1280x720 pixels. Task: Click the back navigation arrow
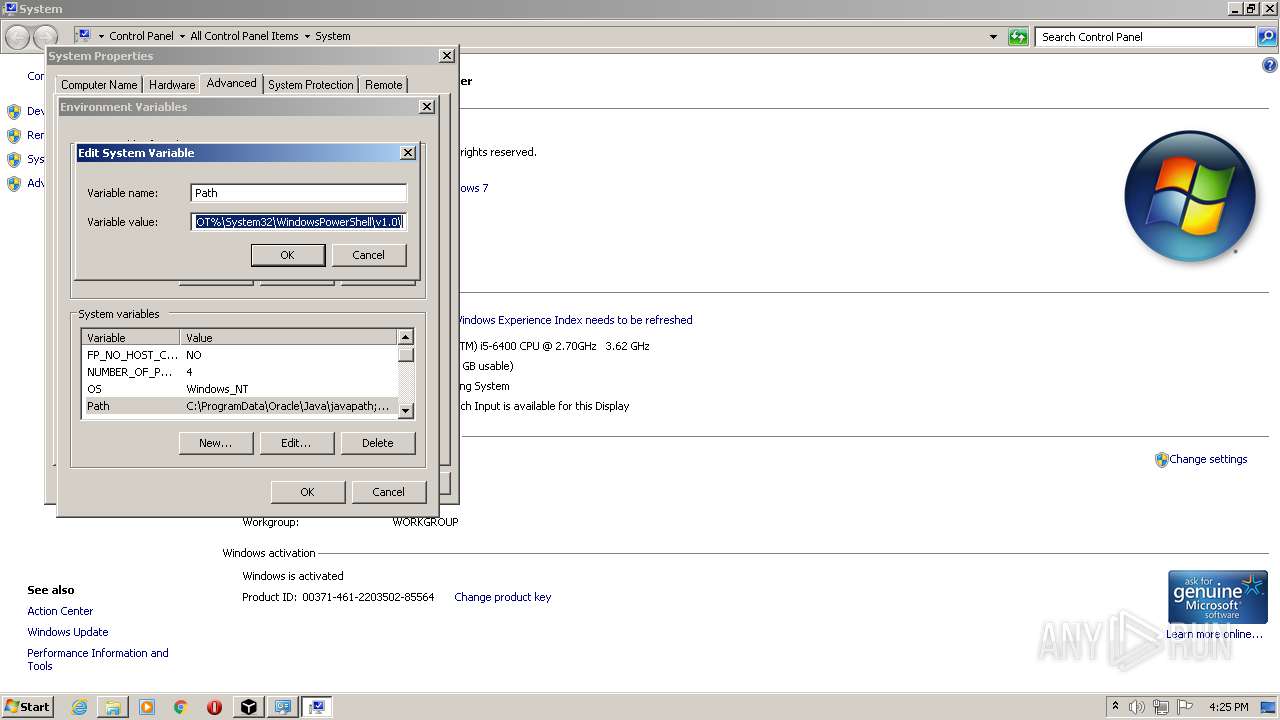[17, 38]
